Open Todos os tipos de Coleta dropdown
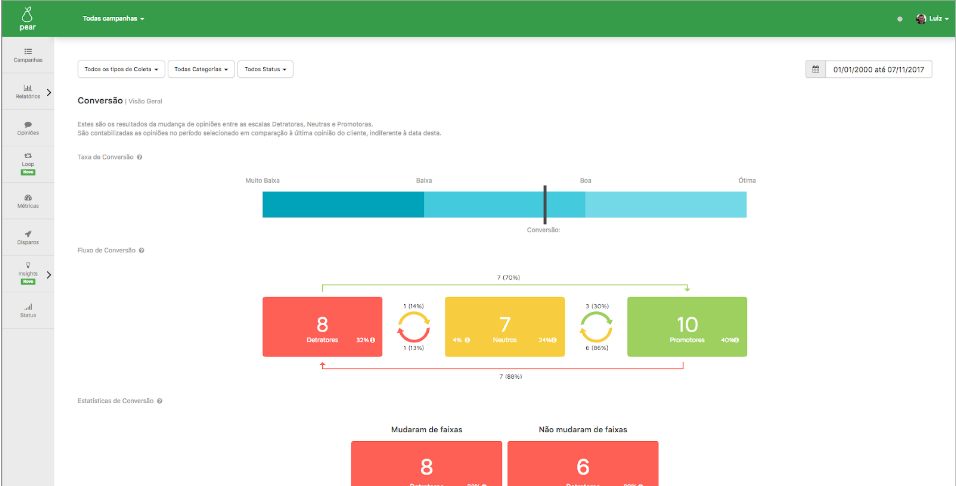This screenshot has width=956, height=486. point(121,70)
